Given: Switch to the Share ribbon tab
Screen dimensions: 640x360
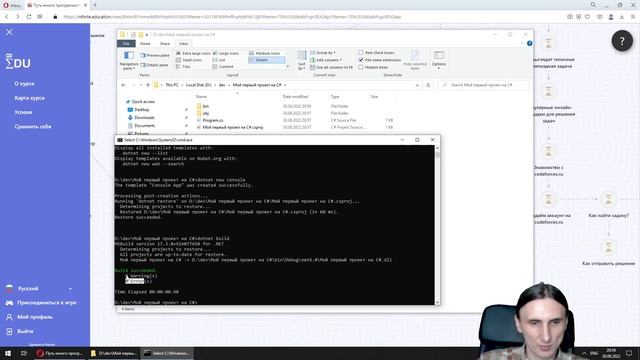Looking at the screenshot, I should pos(164,44).
